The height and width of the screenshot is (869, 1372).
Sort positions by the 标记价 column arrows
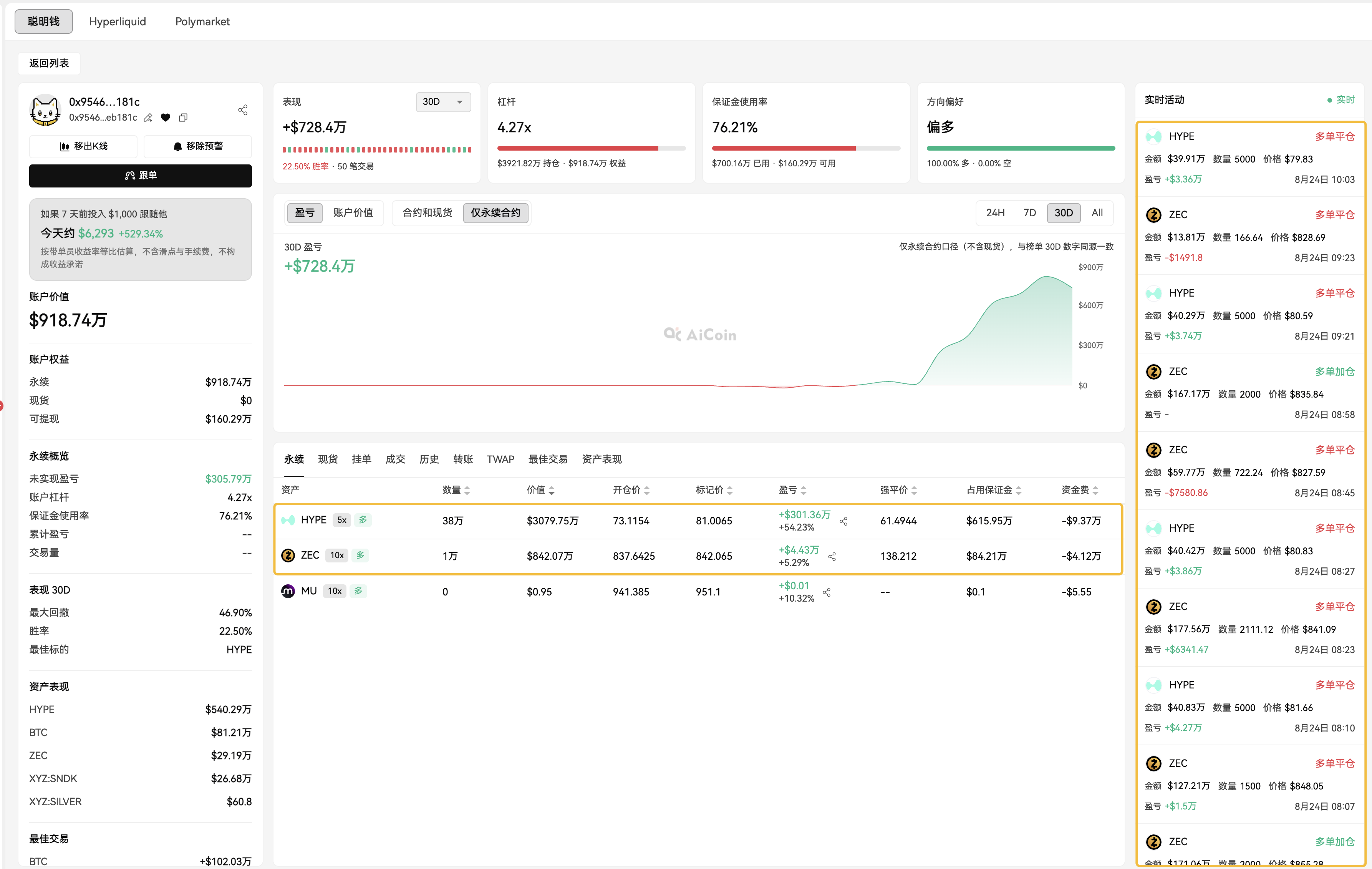point(730,490)
